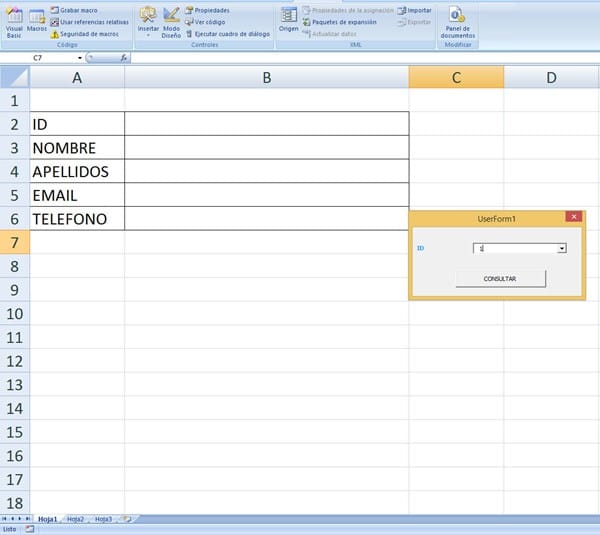Switch to Hoja2 sheet tab
Viewport: 600px width, 535px height.
coord(76,520)
